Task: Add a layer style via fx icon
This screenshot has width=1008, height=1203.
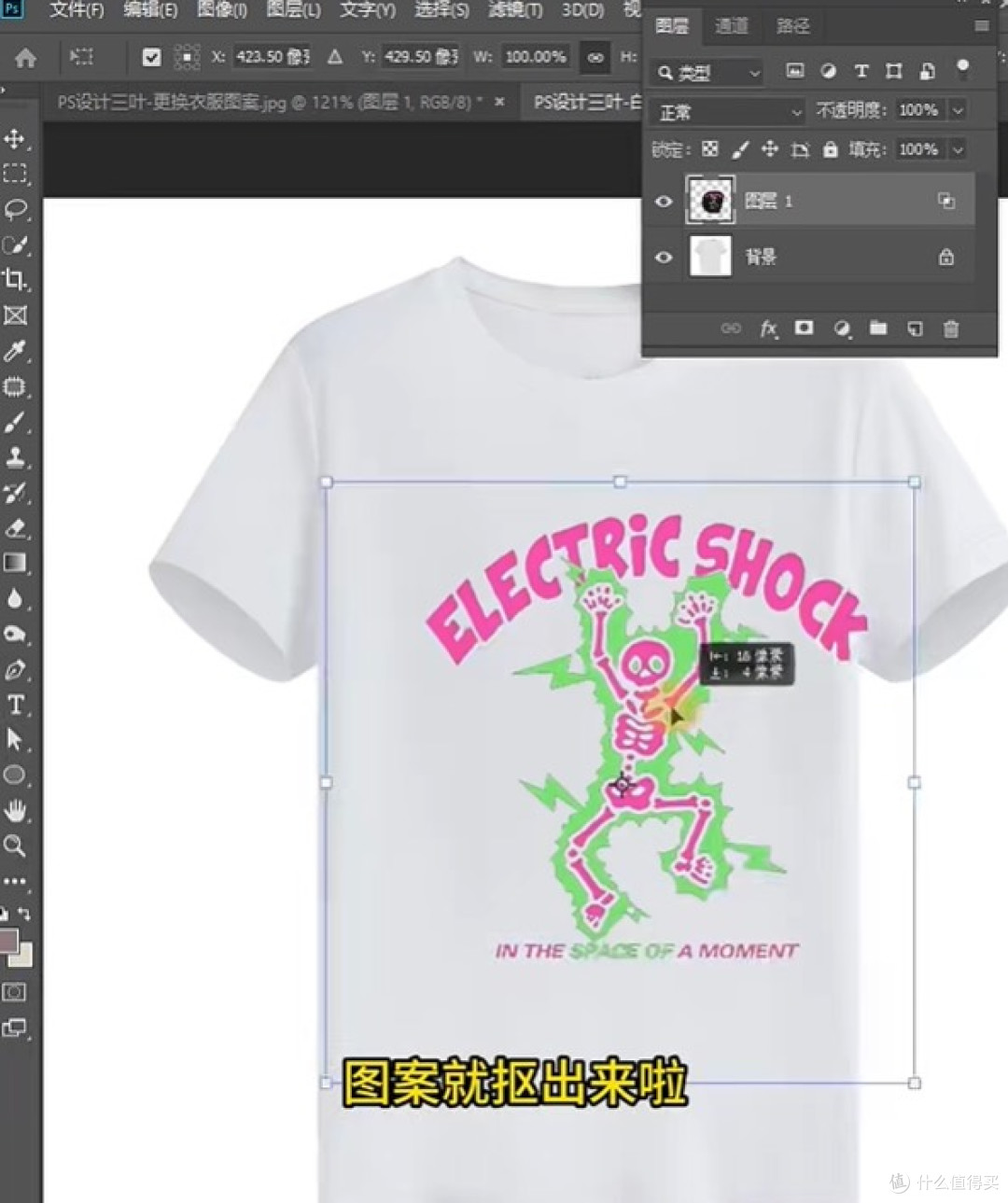Action: coord(768,329)
